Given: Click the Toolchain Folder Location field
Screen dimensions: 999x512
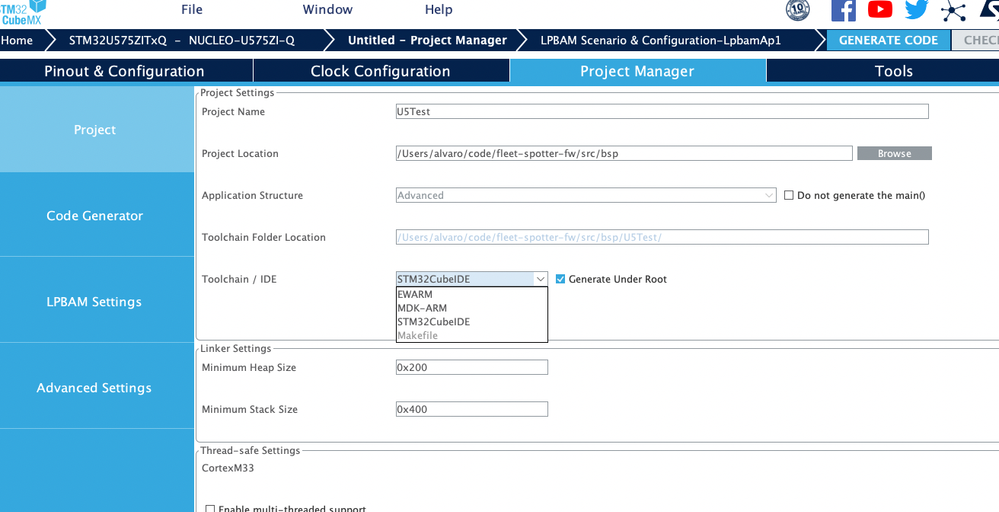Looking at the screenshot, I should click(x=662, y=237).
